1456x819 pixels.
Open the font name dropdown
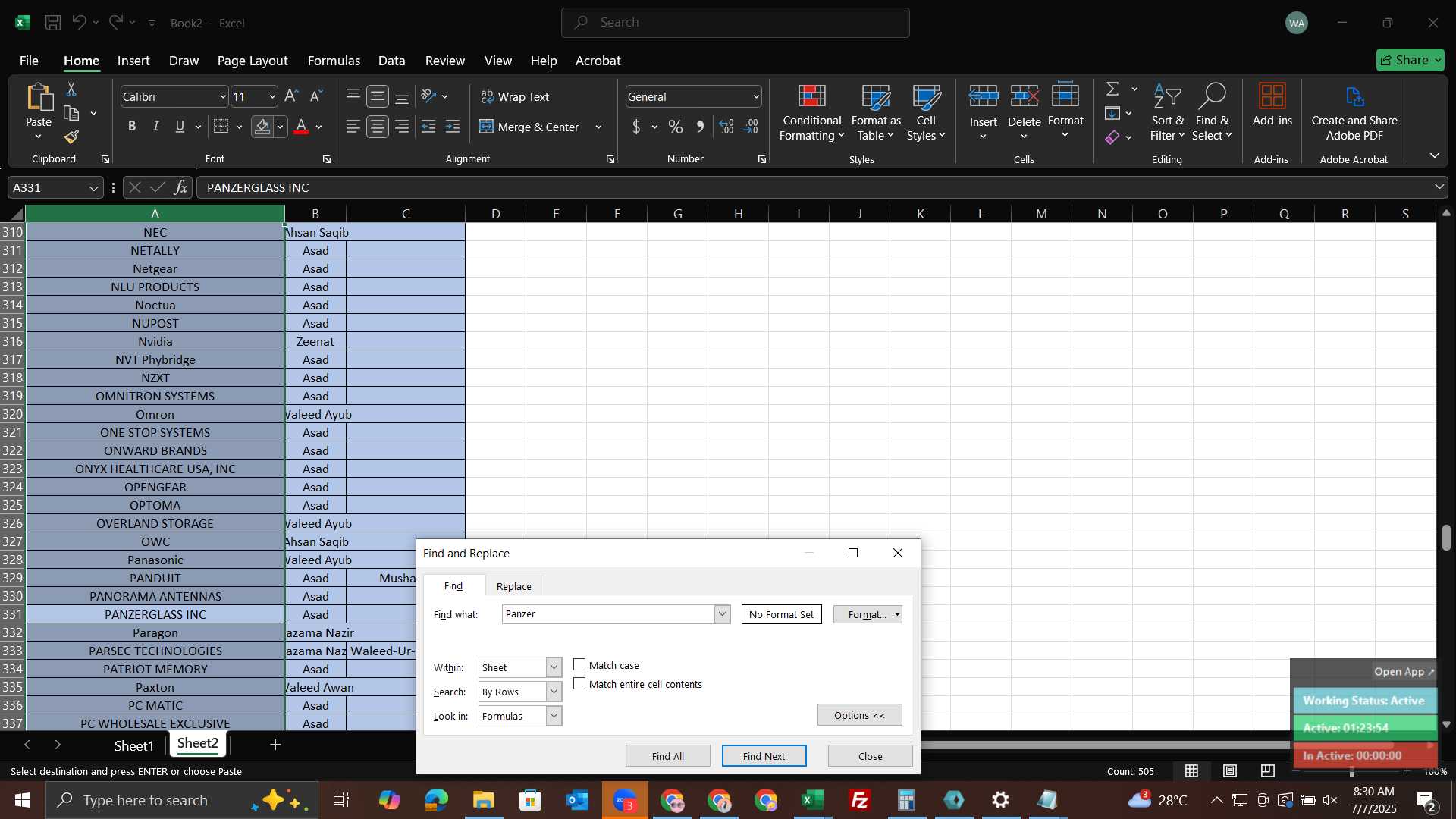click(223, 97)
